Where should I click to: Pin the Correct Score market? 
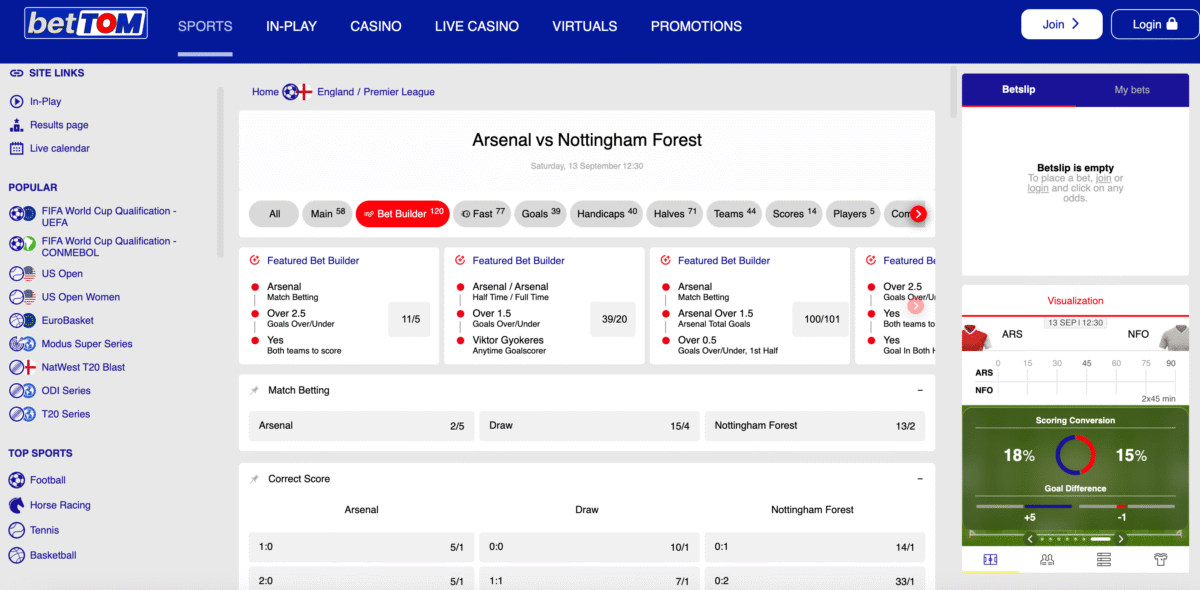254,479
